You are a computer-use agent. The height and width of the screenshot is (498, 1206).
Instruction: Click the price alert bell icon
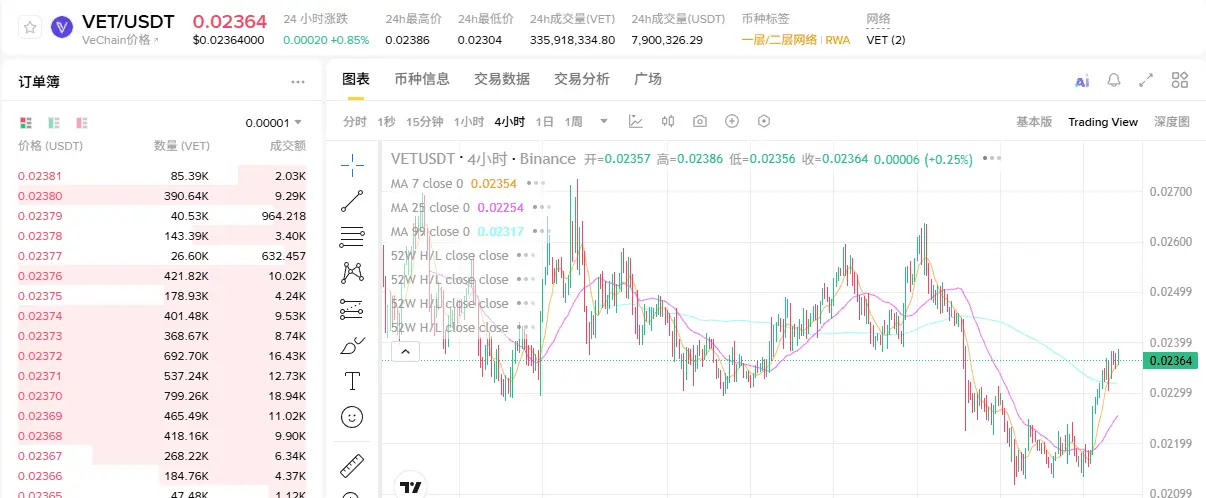point(1114,80)
